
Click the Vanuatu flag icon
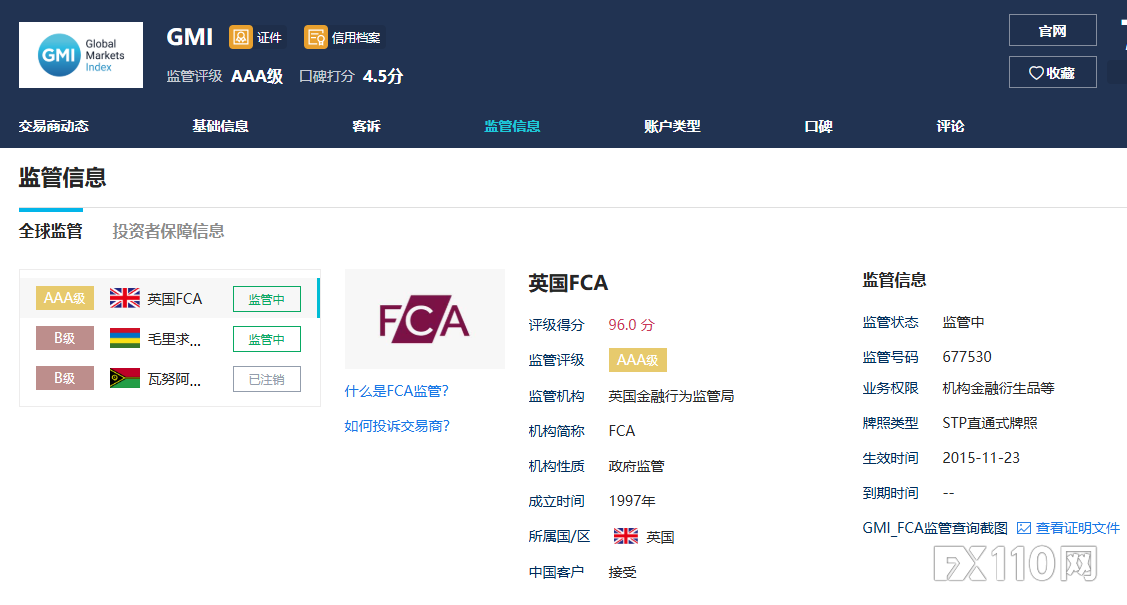point(125,379)
